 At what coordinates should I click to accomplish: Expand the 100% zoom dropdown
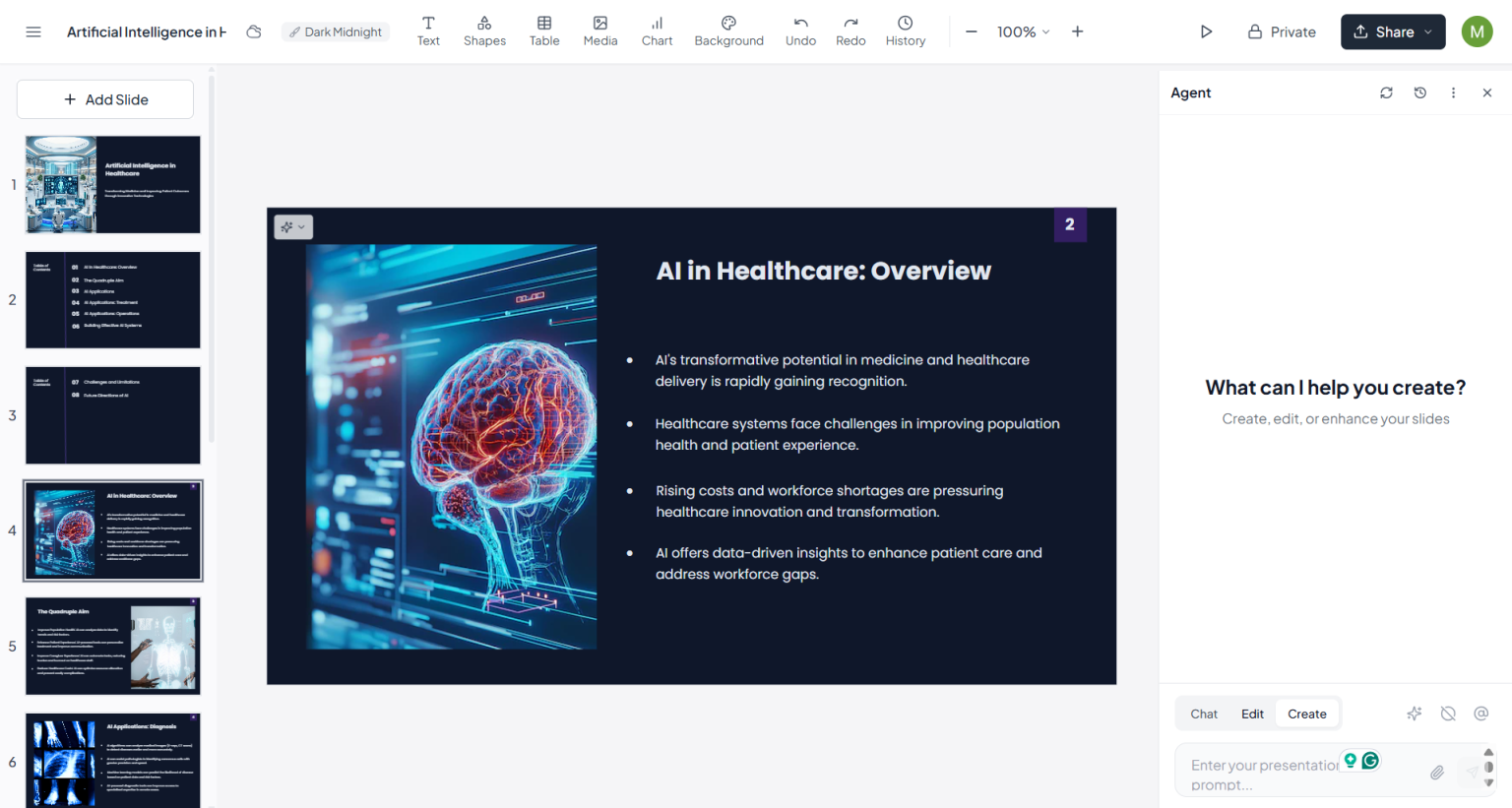tap(1023, 31)
